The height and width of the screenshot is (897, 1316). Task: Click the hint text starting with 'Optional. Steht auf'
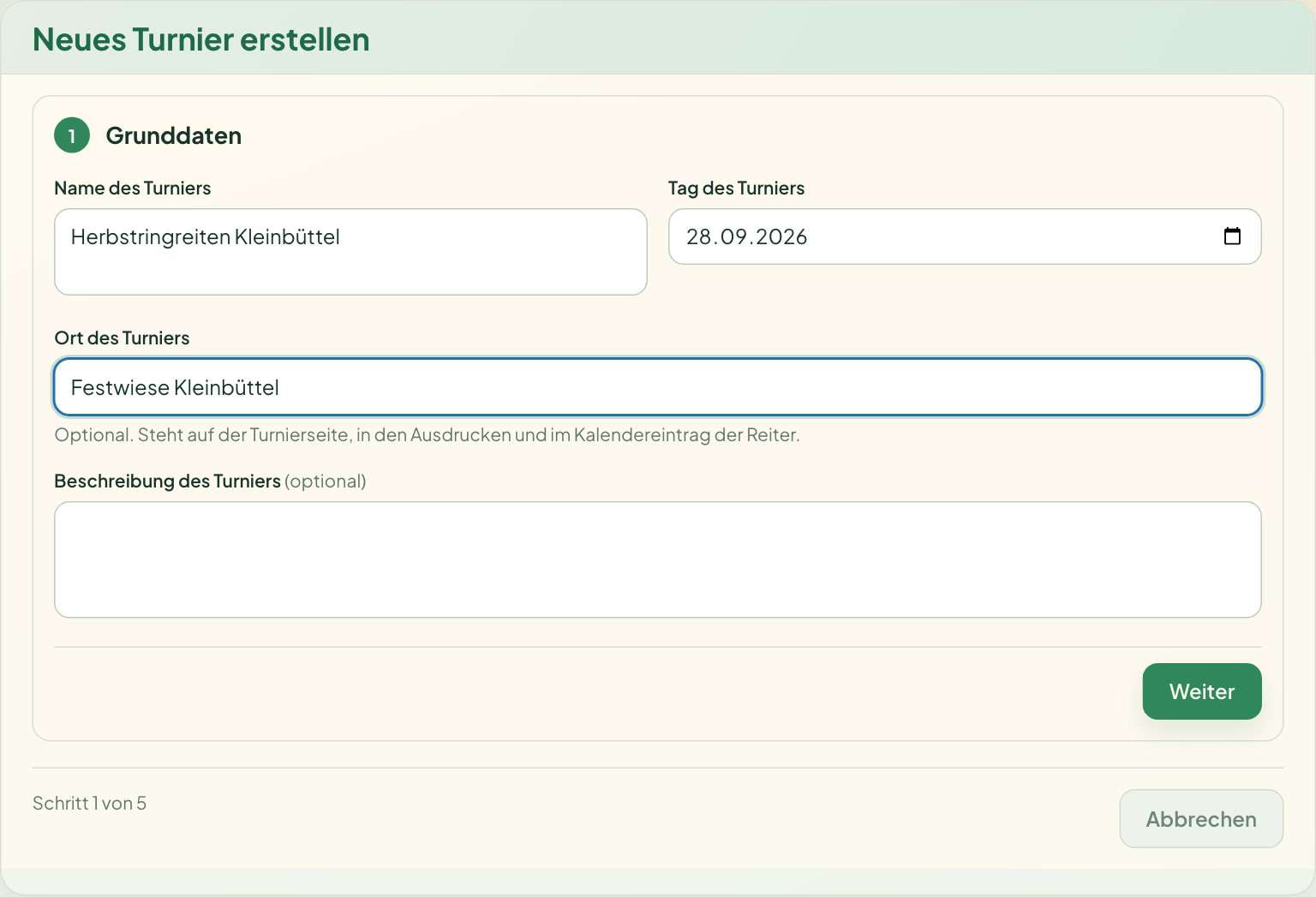click(427, 434)
